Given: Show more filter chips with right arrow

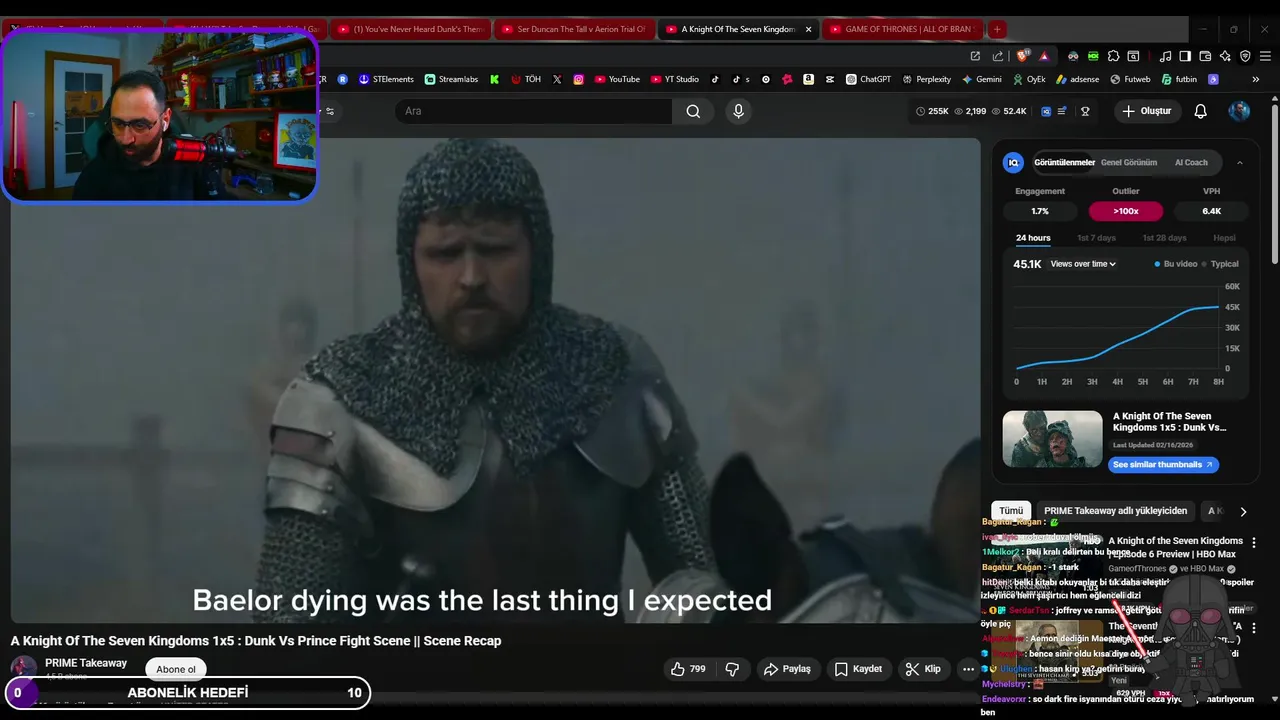Looking at the screenshot, I should point(1243,511).
